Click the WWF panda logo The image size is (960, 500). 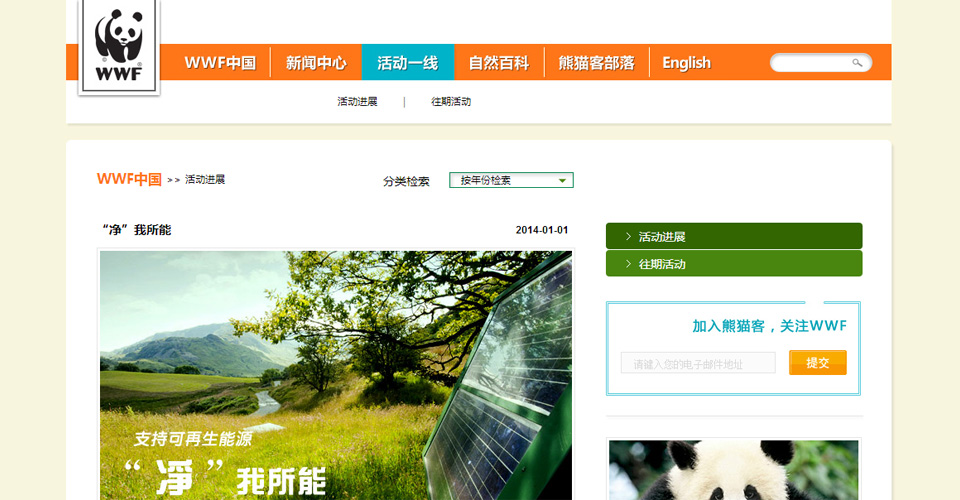(119, 47)
